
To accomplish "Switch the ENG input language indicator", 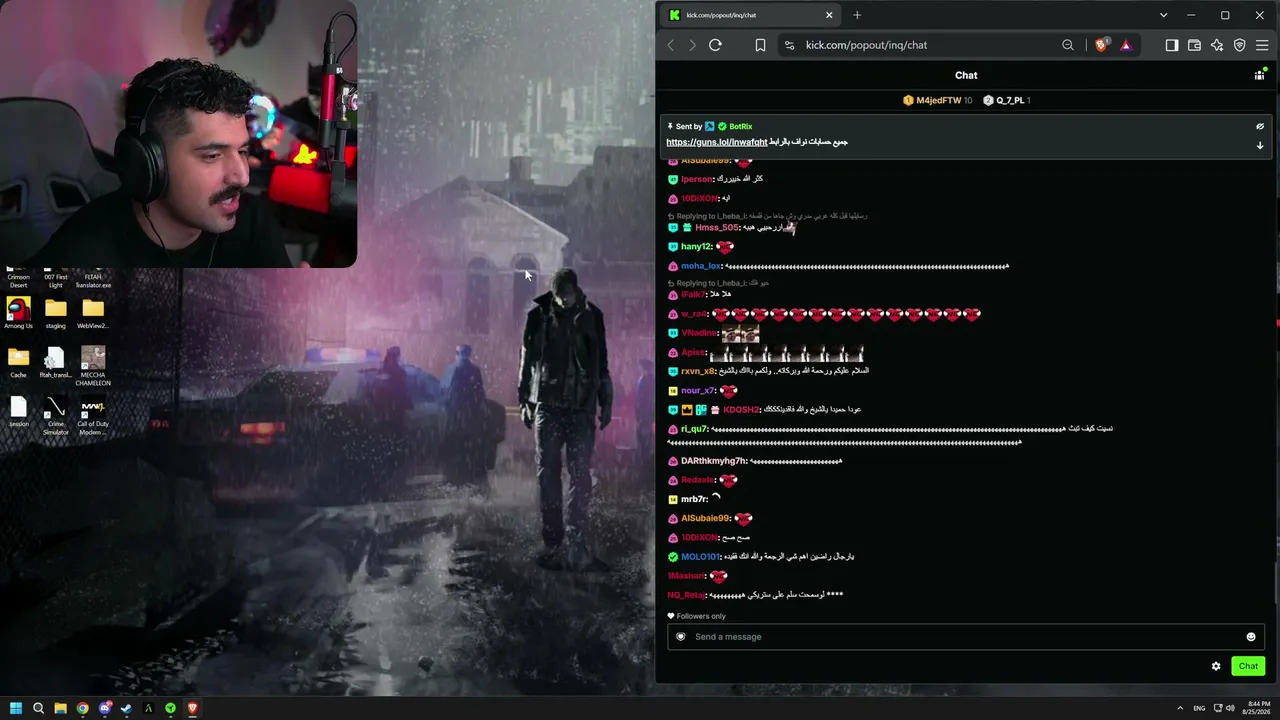I will click(x=1199, y=708).
